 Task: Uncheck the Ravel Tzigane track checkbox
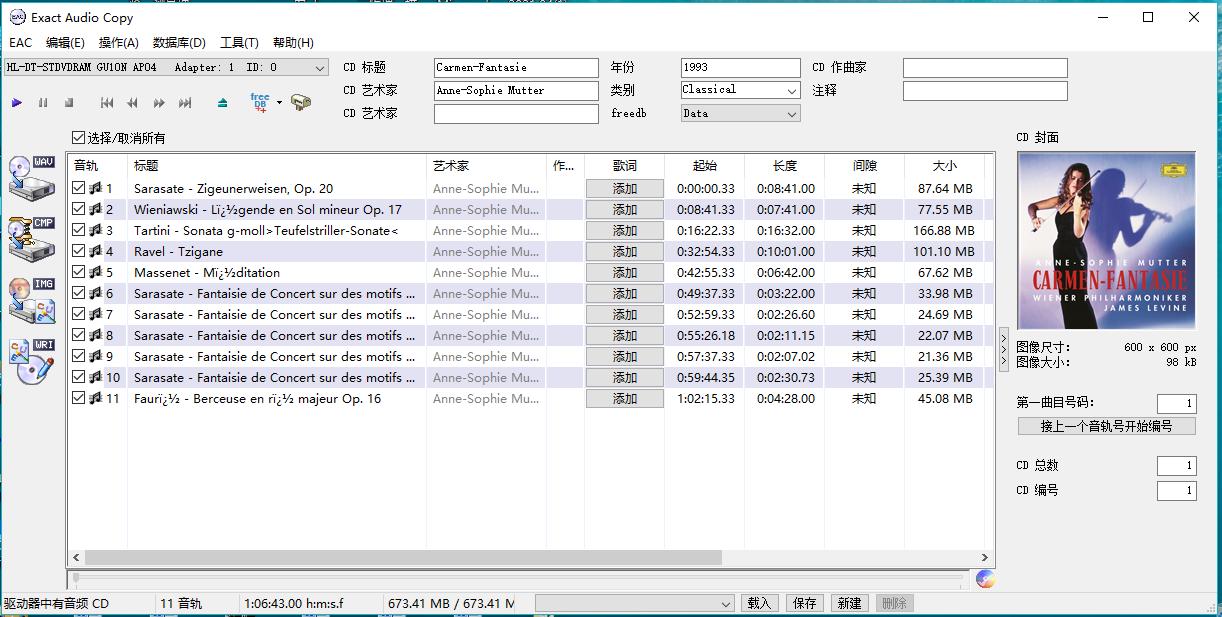(79, 251)
